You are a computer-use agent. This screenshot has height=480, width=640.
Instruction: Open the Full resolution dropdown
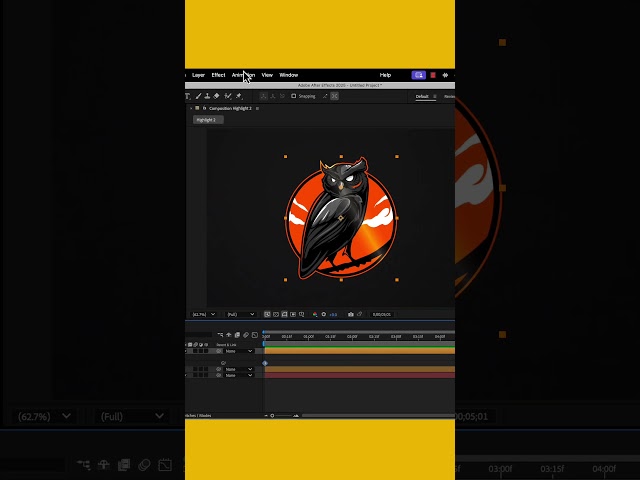tap(241, 314)
